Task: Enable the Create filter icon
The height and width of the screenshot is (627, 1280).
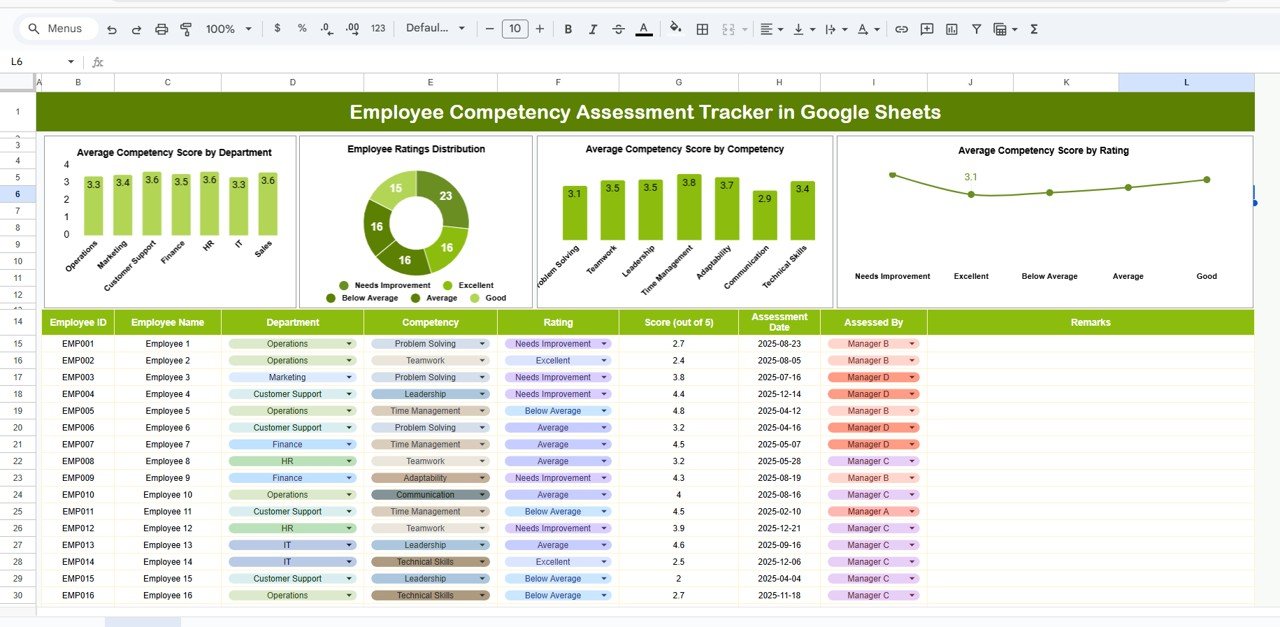Action: click(x=977, y=28)
